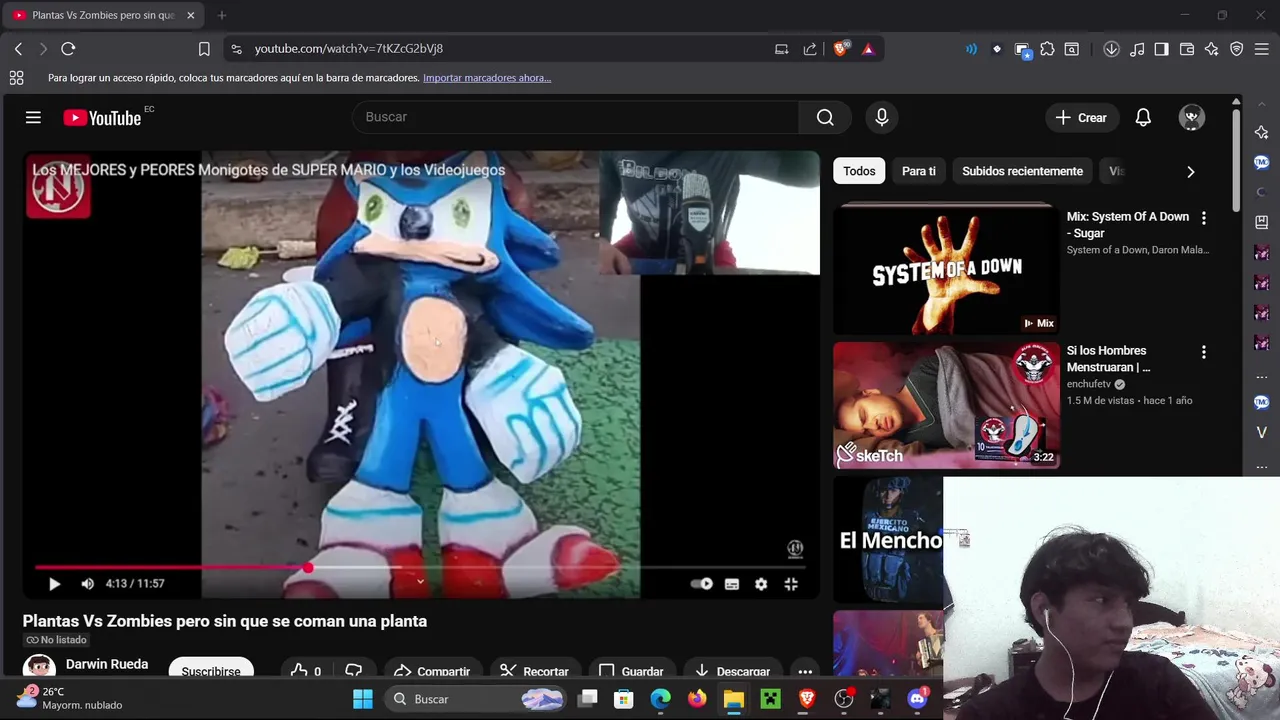This screenshot has height=720, width=1280.
Task: Open browser extensions puzzle icon
Action: pyautogui.click(x=1047, y=49)
